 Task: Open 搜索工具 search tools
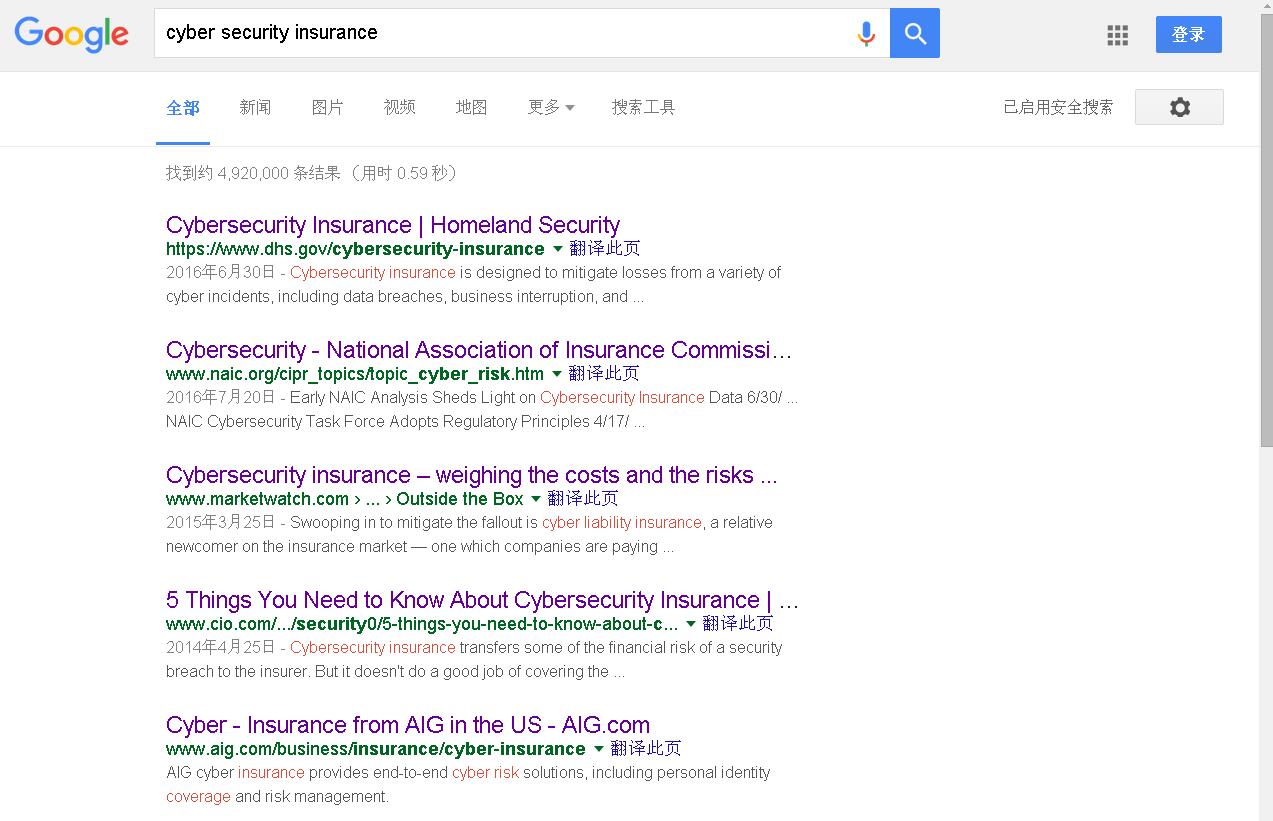click(643, 107)
